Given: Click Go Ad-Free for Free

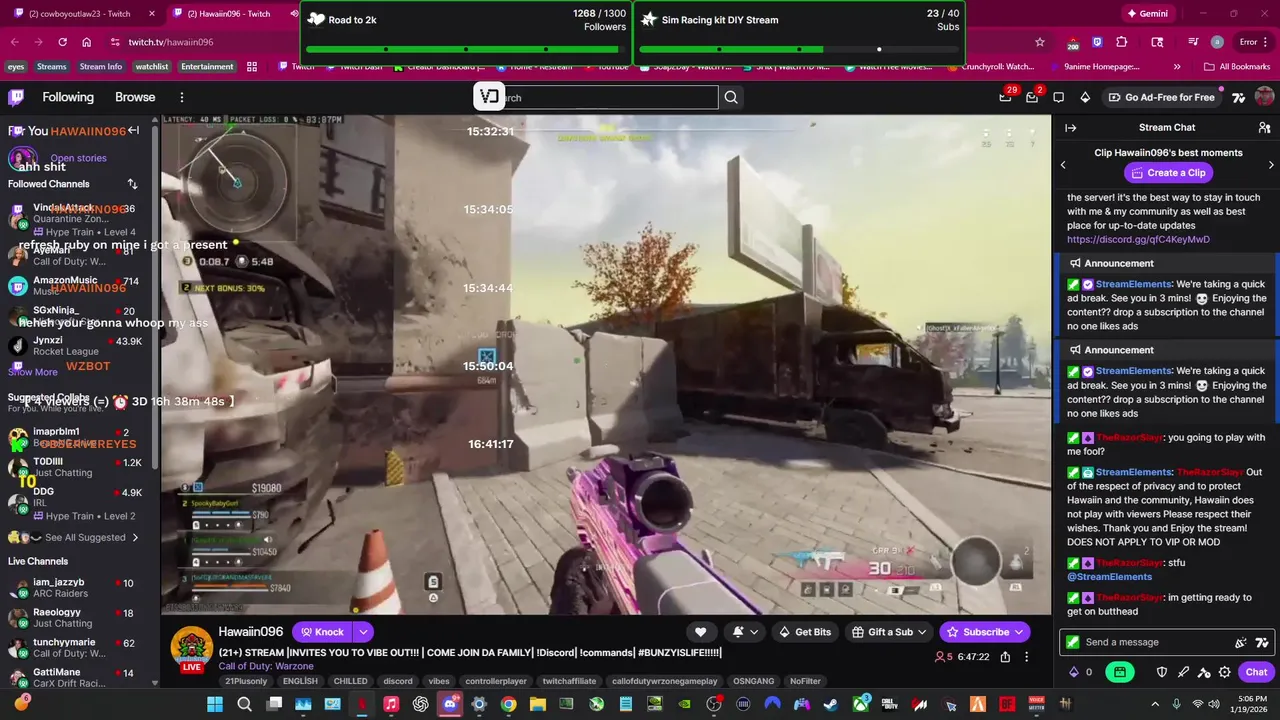Looking at the screenshot, I should (x=1161, y=97).
